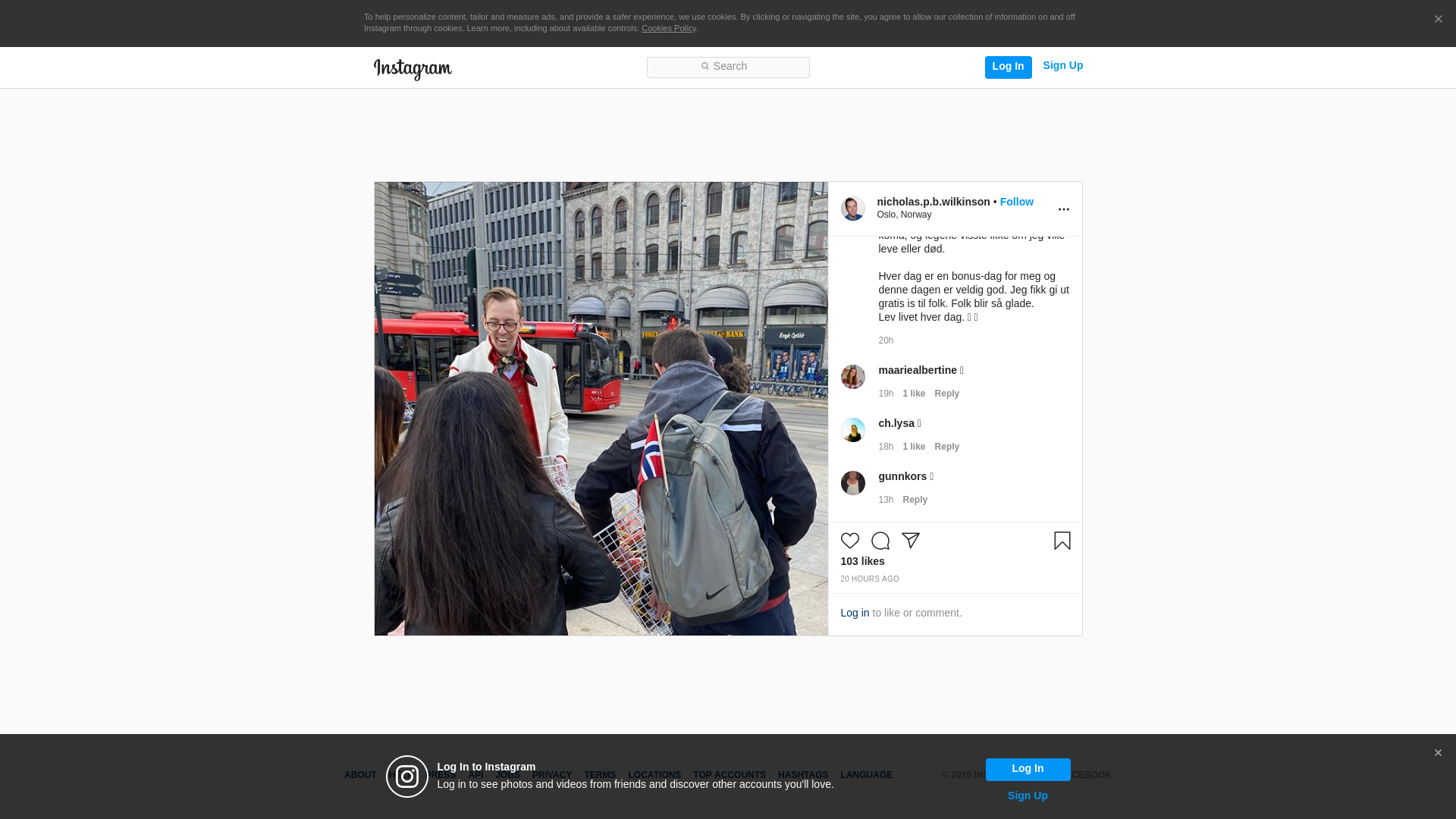This screenshot has width=1456, height=819.
Task: Click the share paper-plane icon
Action: (x=910, y=541)
